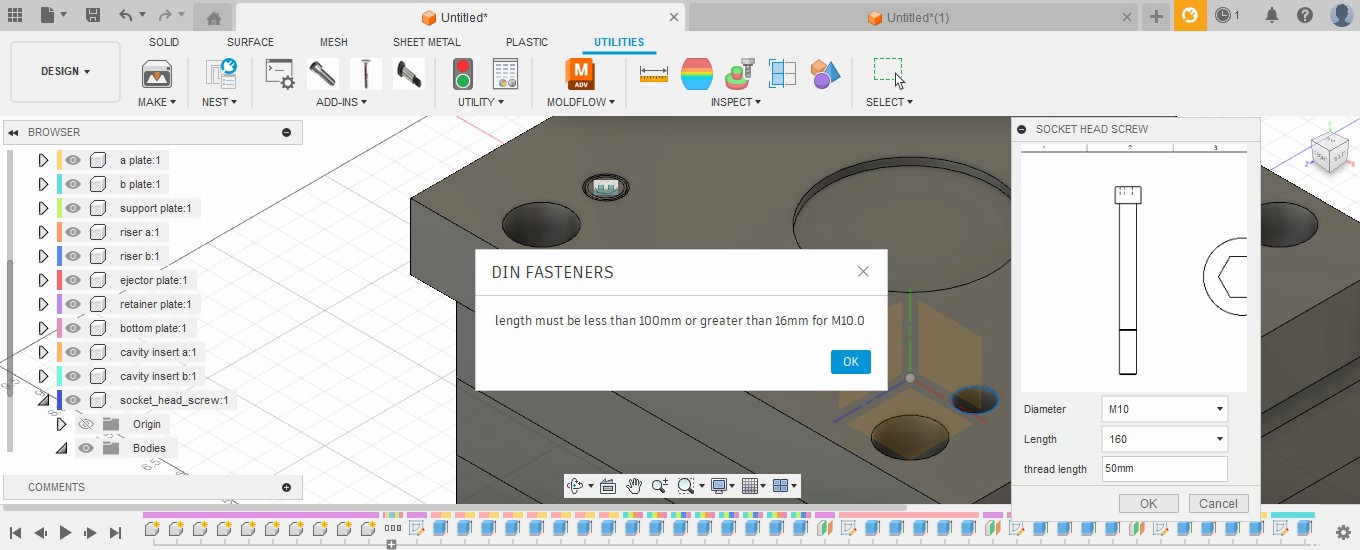Open the DESIGN workspace dropdown
The height and width of the screenshot is (550, 1360).
[65, 72]
